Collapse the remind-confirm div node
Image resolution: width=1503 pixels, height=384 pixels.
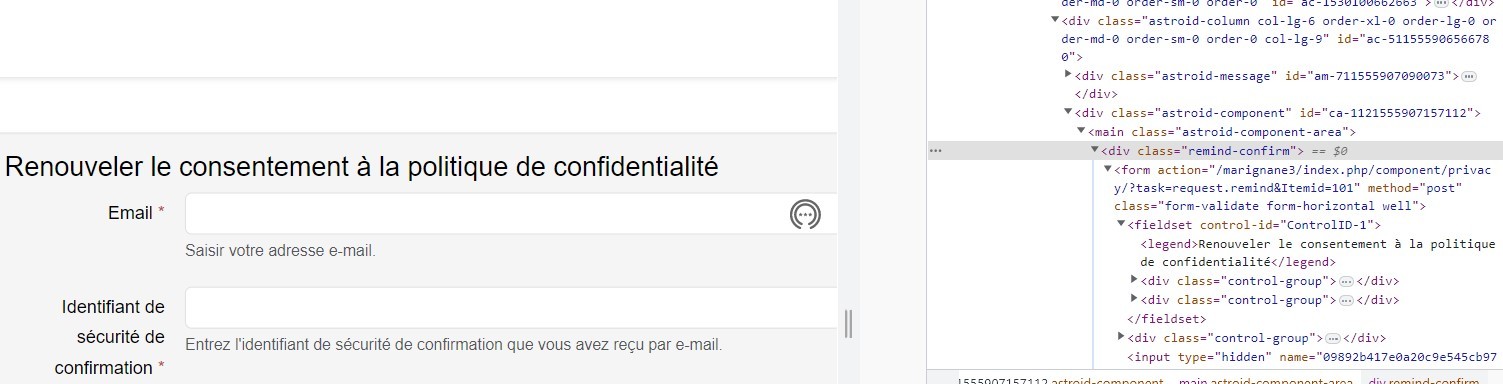point(1094,150)
